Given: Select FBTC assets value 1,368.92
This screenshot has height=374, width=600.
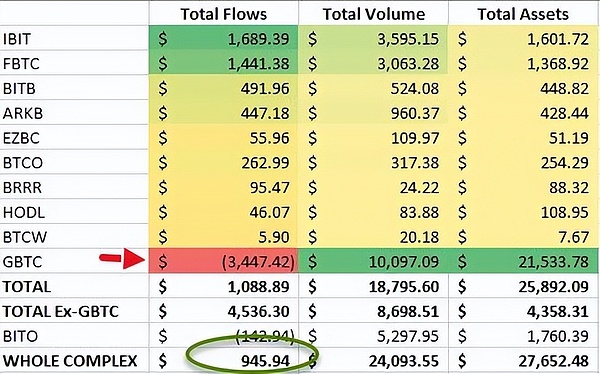Looking at the screenshot, I should (x=558, y=64).
